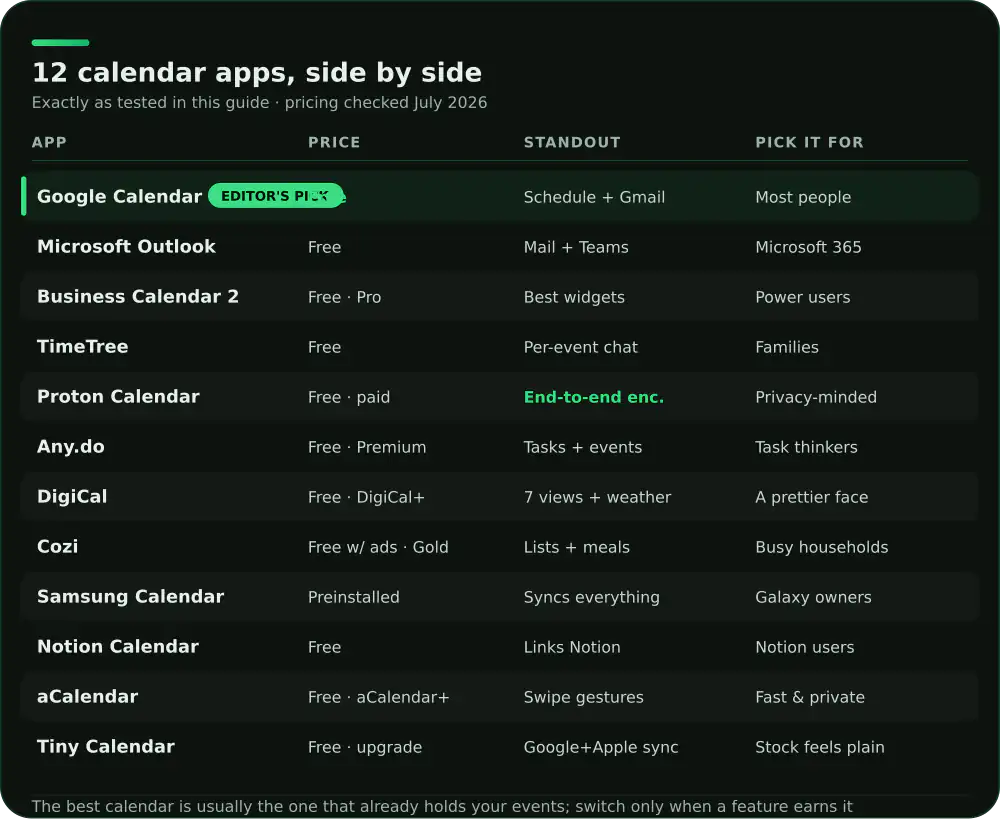Click 'Preinstalled' price cell

coord(354,597)
